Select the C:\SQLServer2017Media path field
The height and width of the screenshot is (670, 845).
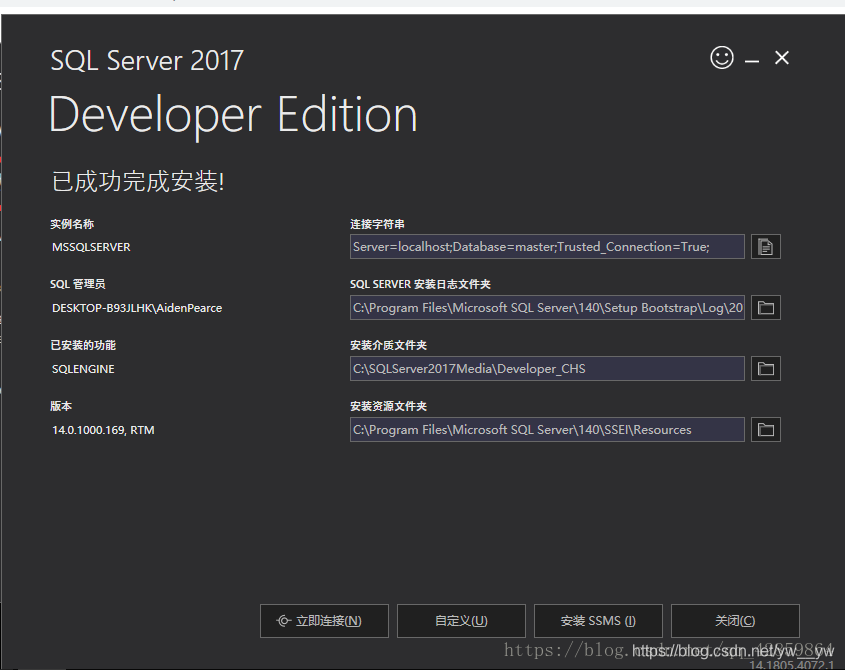[547, 369]
